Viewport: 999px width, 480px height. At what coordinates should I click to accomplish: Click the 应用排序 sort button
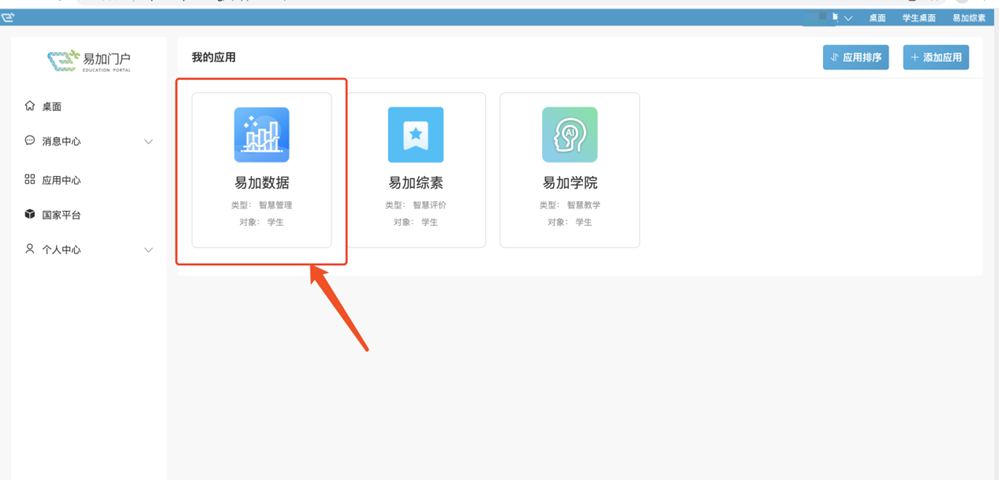click(856, 58)
